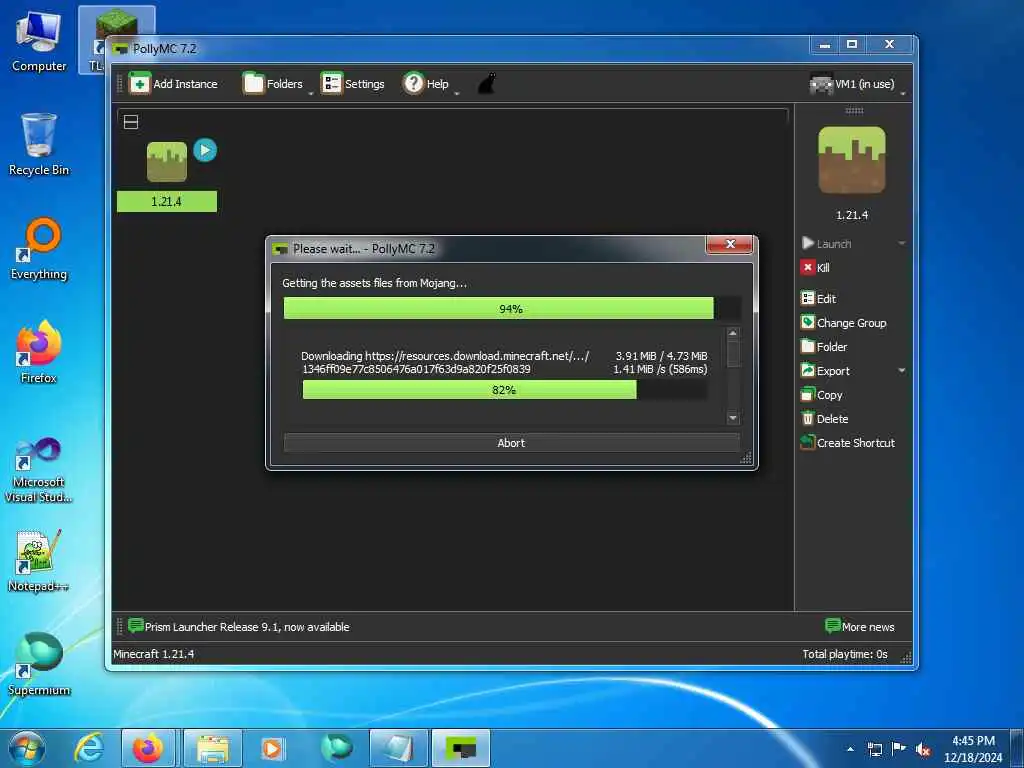Click Export in the sidebar
This screenshot has width=1024, height=768.
825,371
